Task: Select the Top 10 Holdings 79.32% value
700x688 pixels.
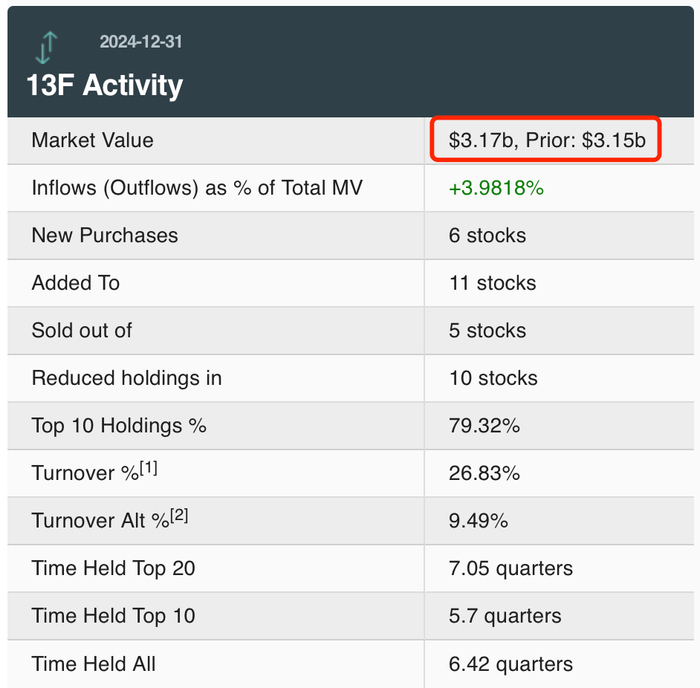Action: (x=484, y=426)
